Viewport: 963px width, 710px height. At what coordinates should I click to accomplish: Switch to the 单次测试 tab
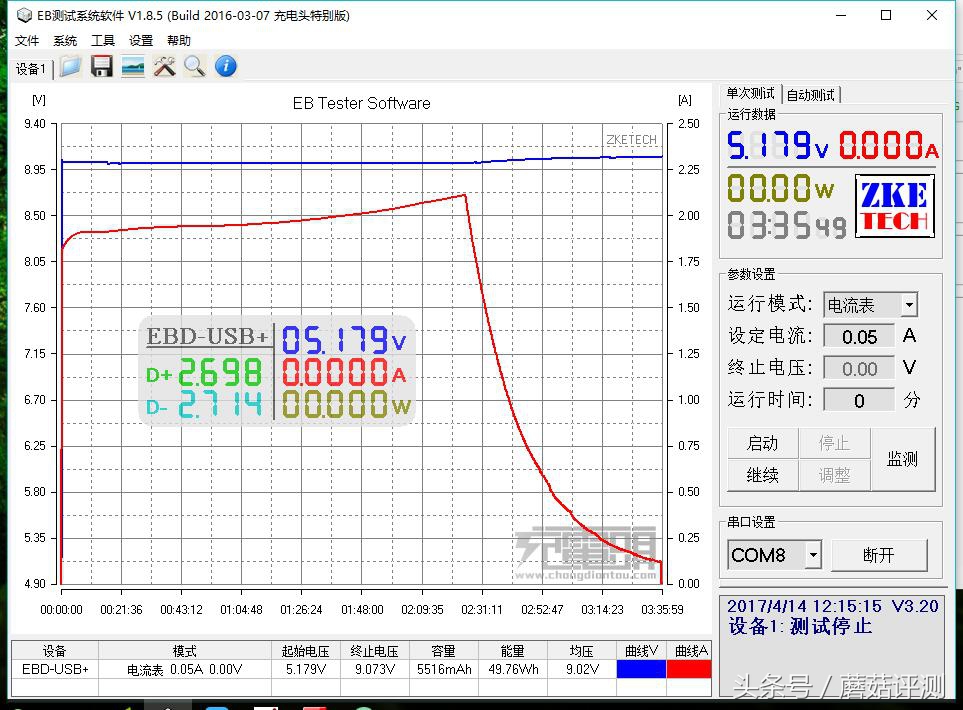tap(750, 94)
